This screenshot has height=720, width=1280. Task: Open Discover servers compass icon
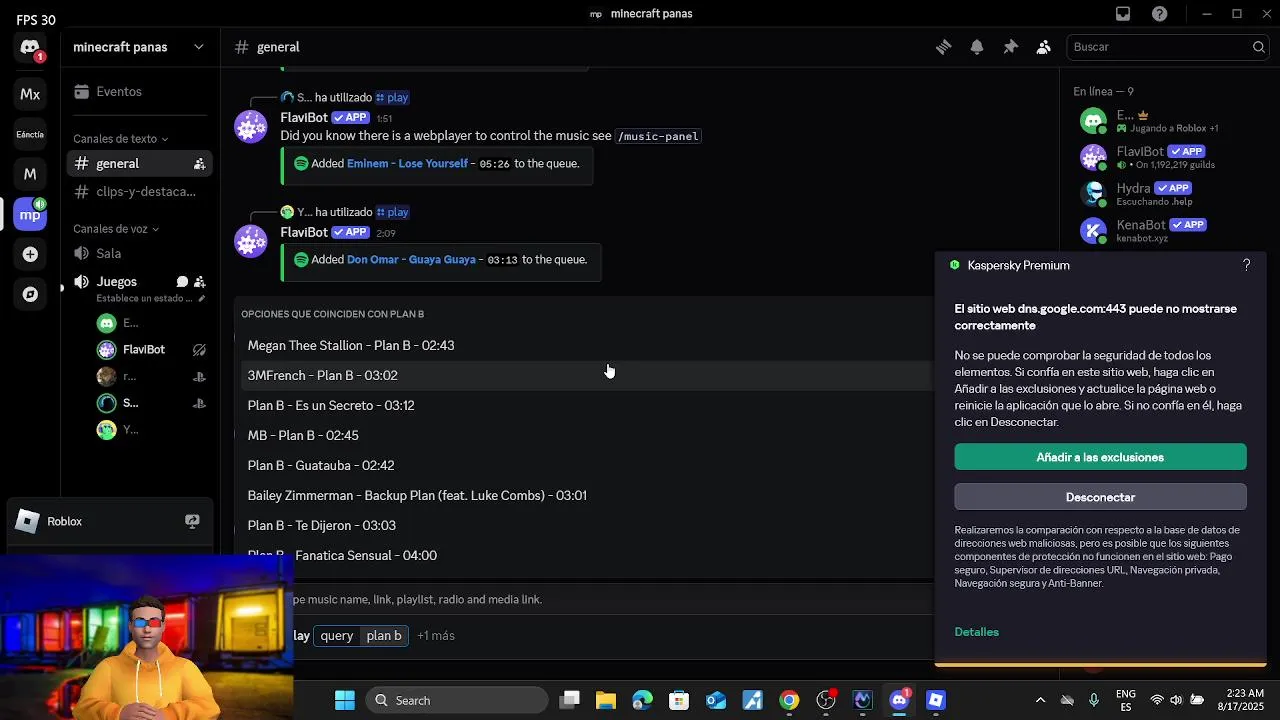click(30, 294)
